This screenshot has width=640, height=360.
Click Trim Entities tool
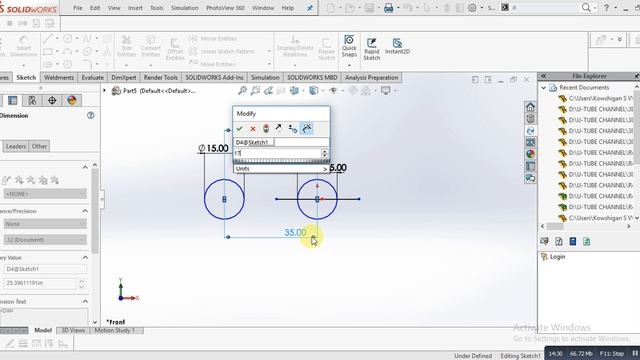click(127, 46)
